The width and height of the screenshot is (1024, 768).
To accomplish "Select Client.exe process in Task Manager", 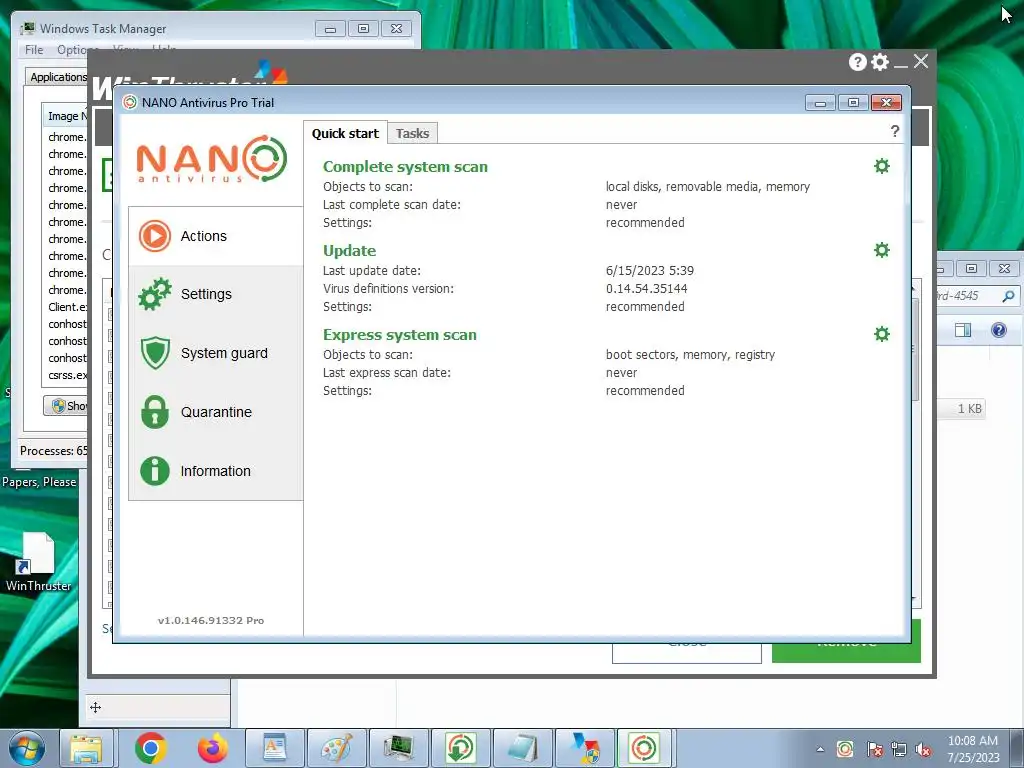I will tap(67, 307).
